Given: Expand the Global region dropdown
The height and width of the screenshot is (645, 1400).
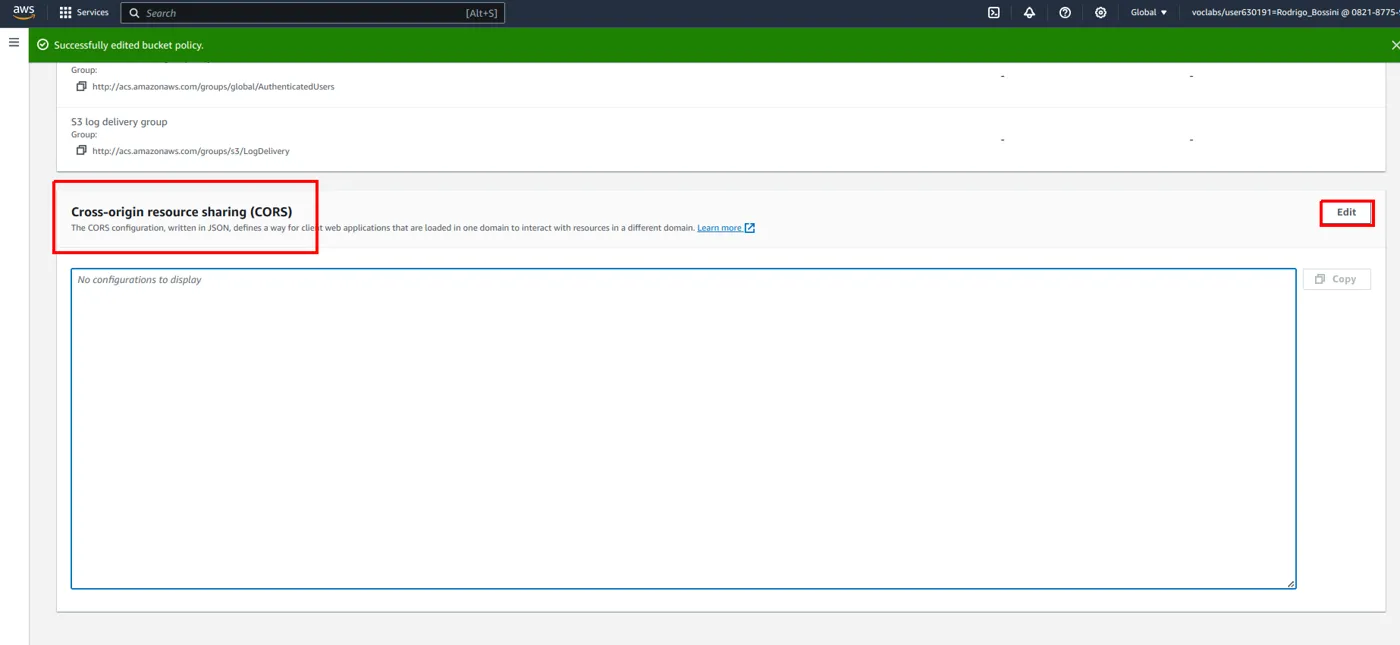Looking at the screenshot, I should (1149, 13).
